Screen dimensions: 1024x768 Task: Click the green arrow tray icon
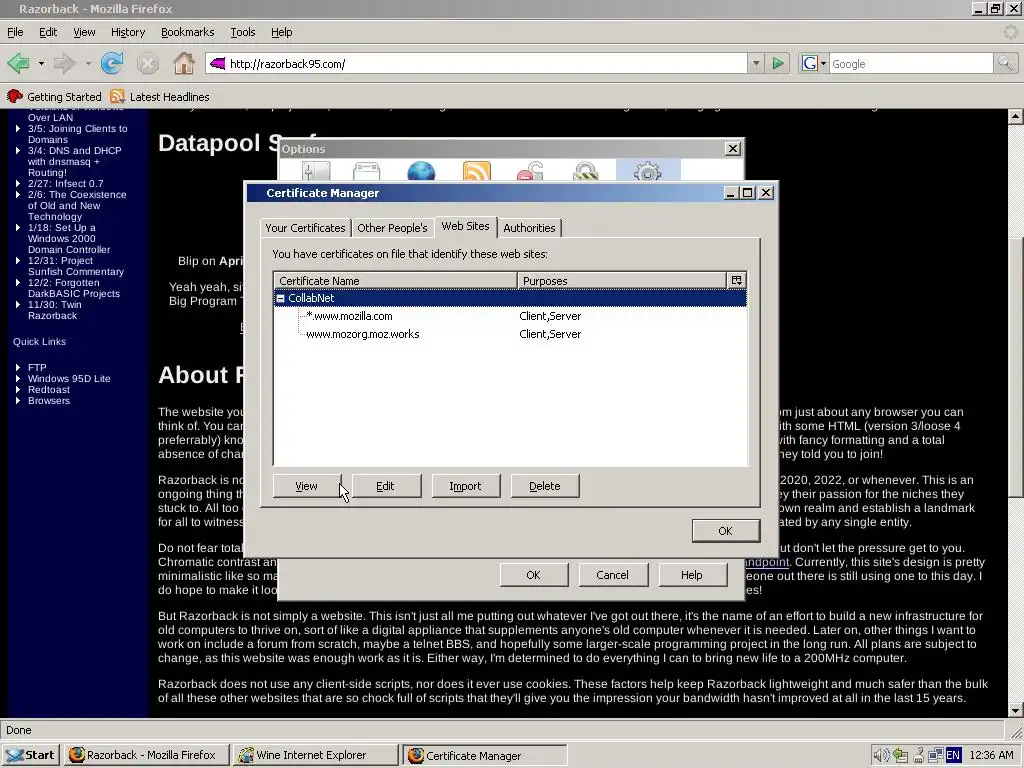[901, 755]
